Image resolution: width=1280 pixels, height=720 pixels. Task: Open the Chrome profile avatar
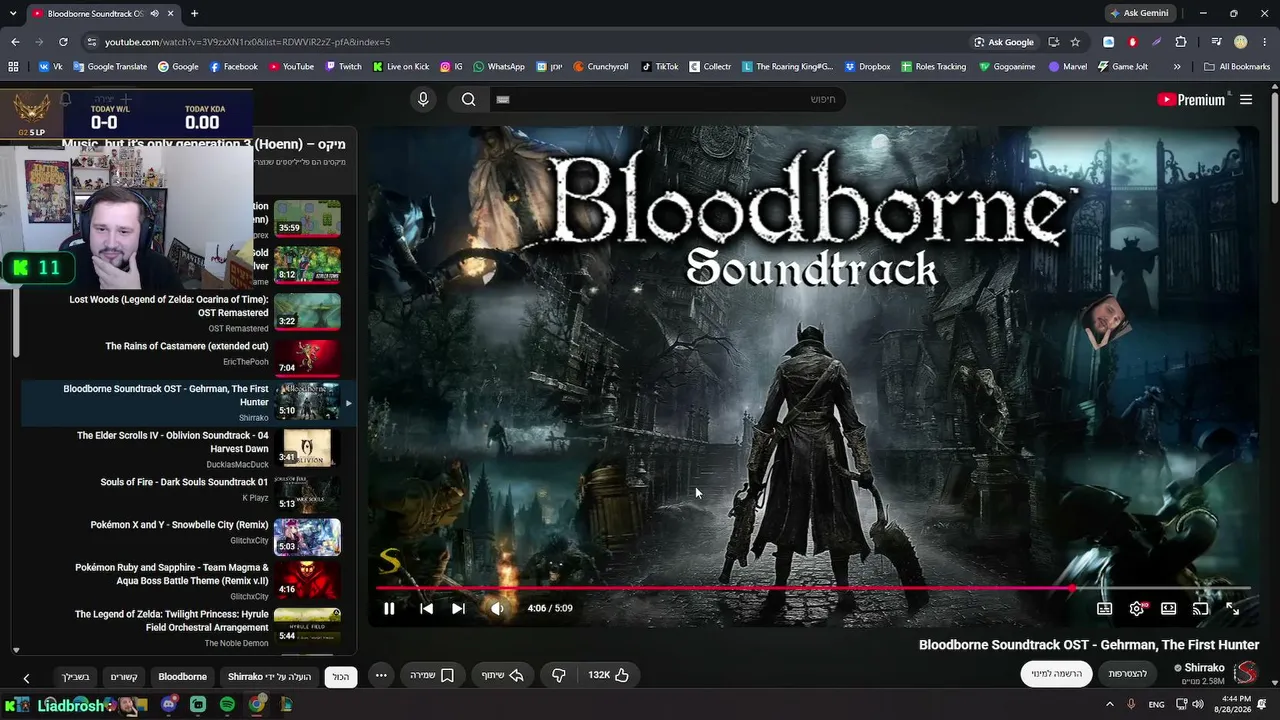point(1241,42)
